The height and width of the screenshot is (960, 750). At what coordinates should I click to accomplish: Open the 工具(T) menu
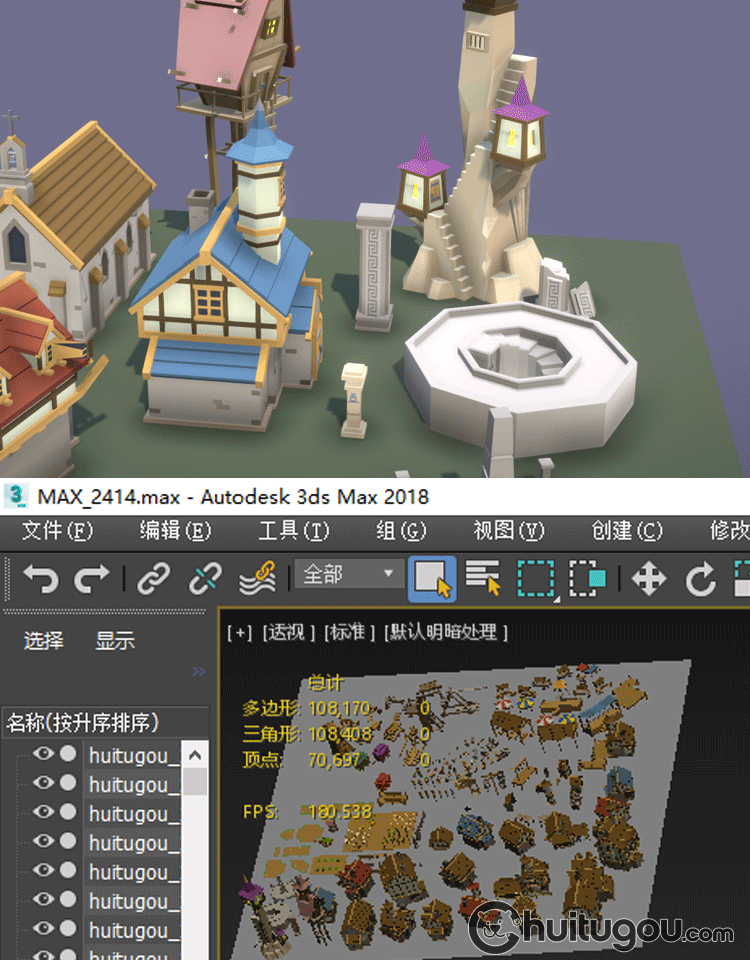click(x=293, y=530)
